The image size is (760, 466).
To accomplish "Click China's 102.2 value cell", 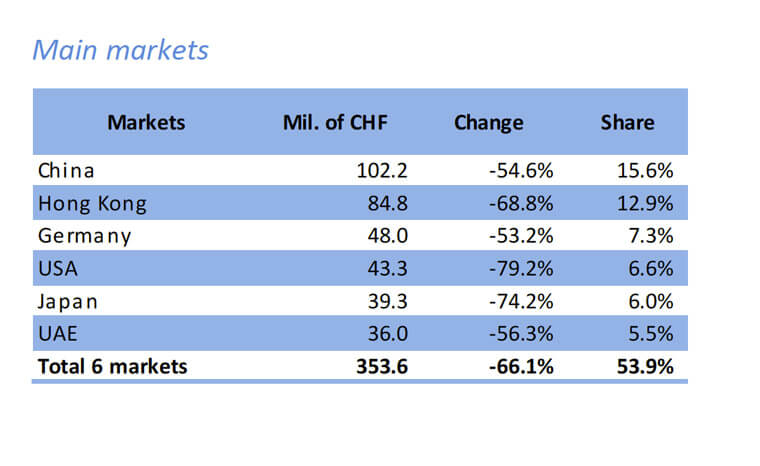I will point(382,171).
